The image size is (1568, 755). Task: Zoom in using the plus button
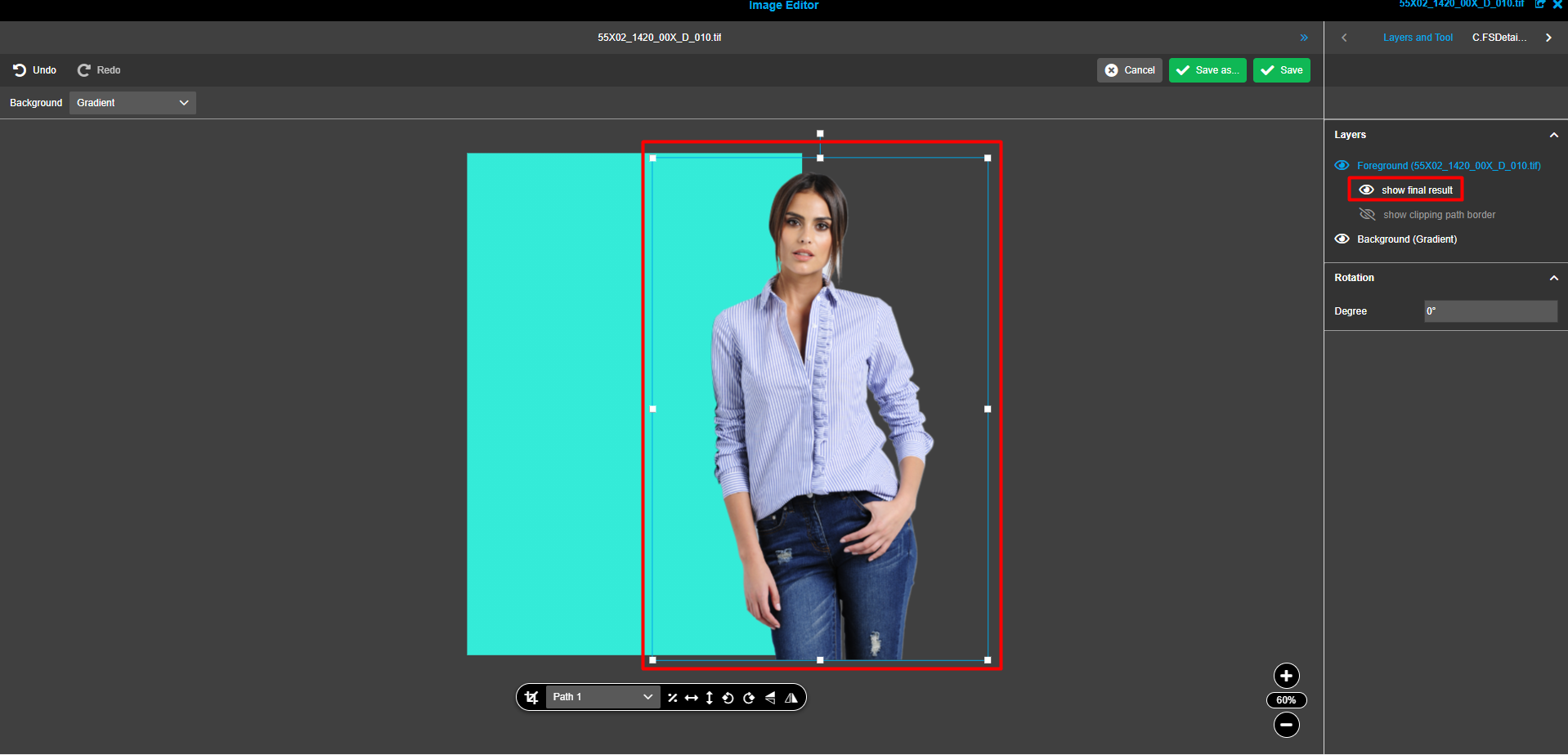(x=1285, y=676)
